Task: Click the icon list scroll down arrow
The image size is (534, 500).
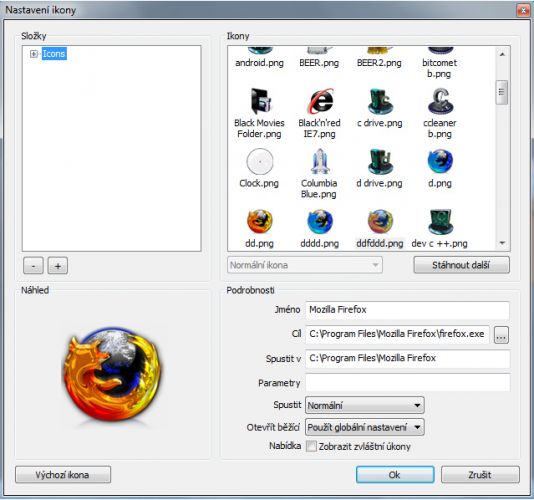Action: tap(502, 243)
